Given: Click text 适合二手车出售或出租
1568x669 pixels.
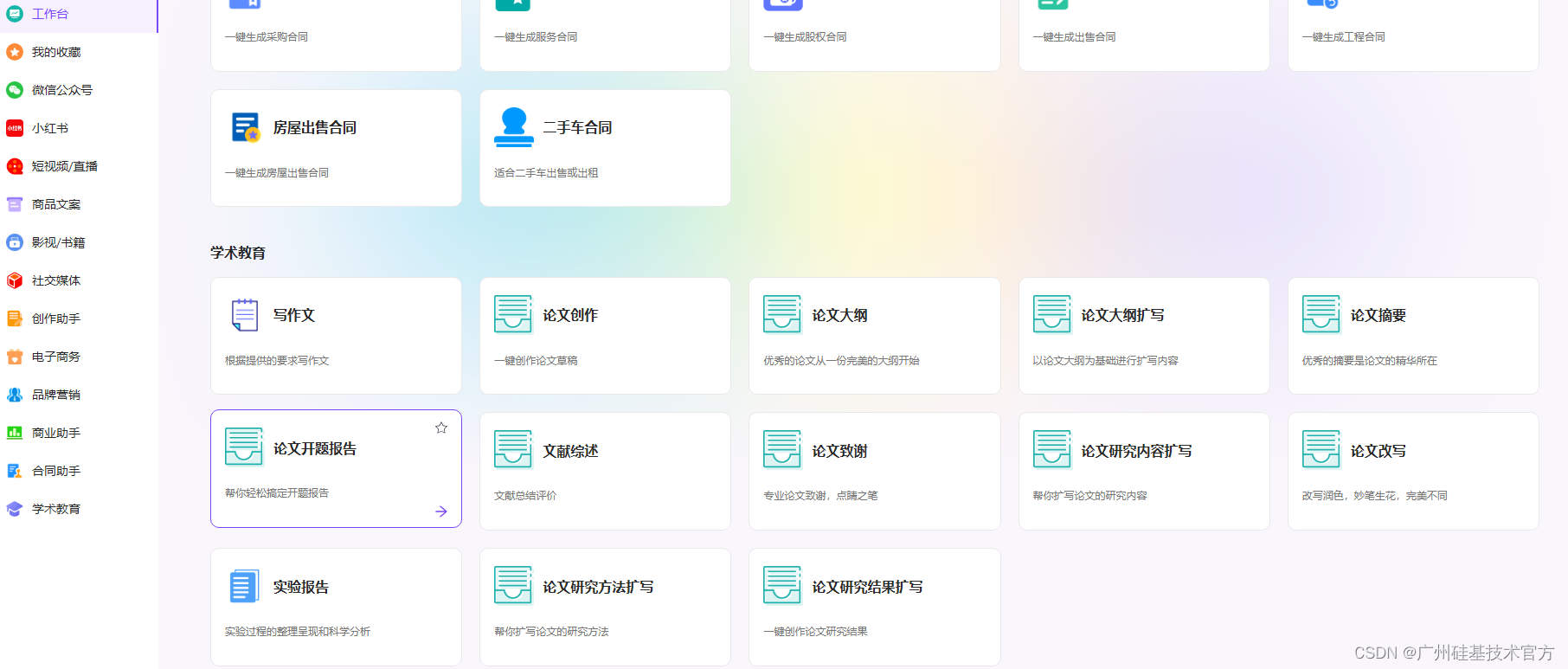Looking at the screenshot, I should pyautogui.click(x=546, y=173).
